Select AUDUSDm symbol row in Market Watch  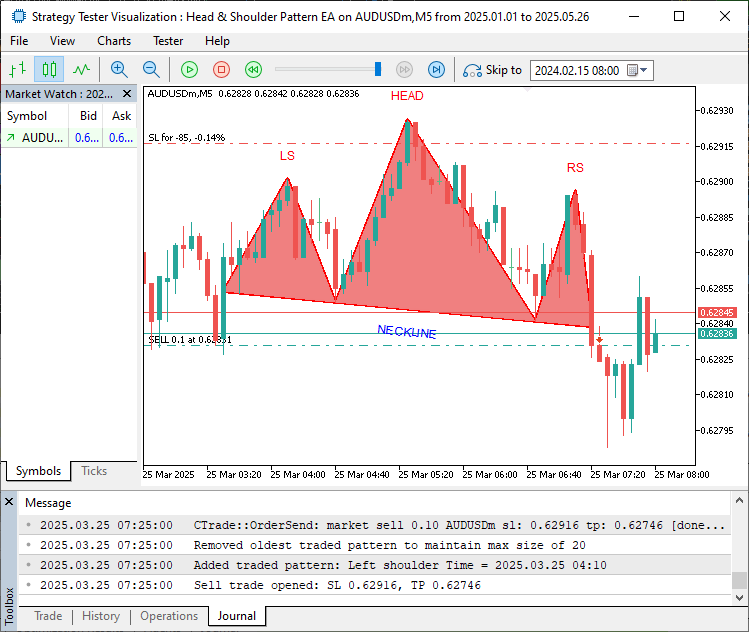40,138
